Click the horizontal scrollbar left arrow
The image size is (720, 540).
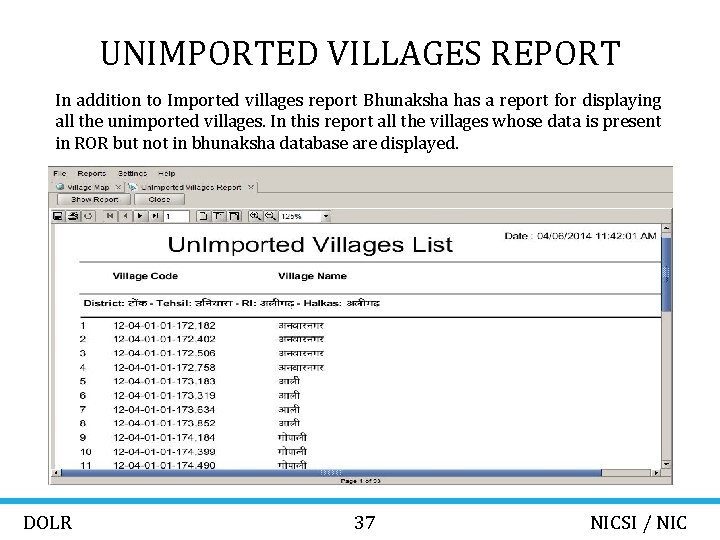(x=56, y=472)
